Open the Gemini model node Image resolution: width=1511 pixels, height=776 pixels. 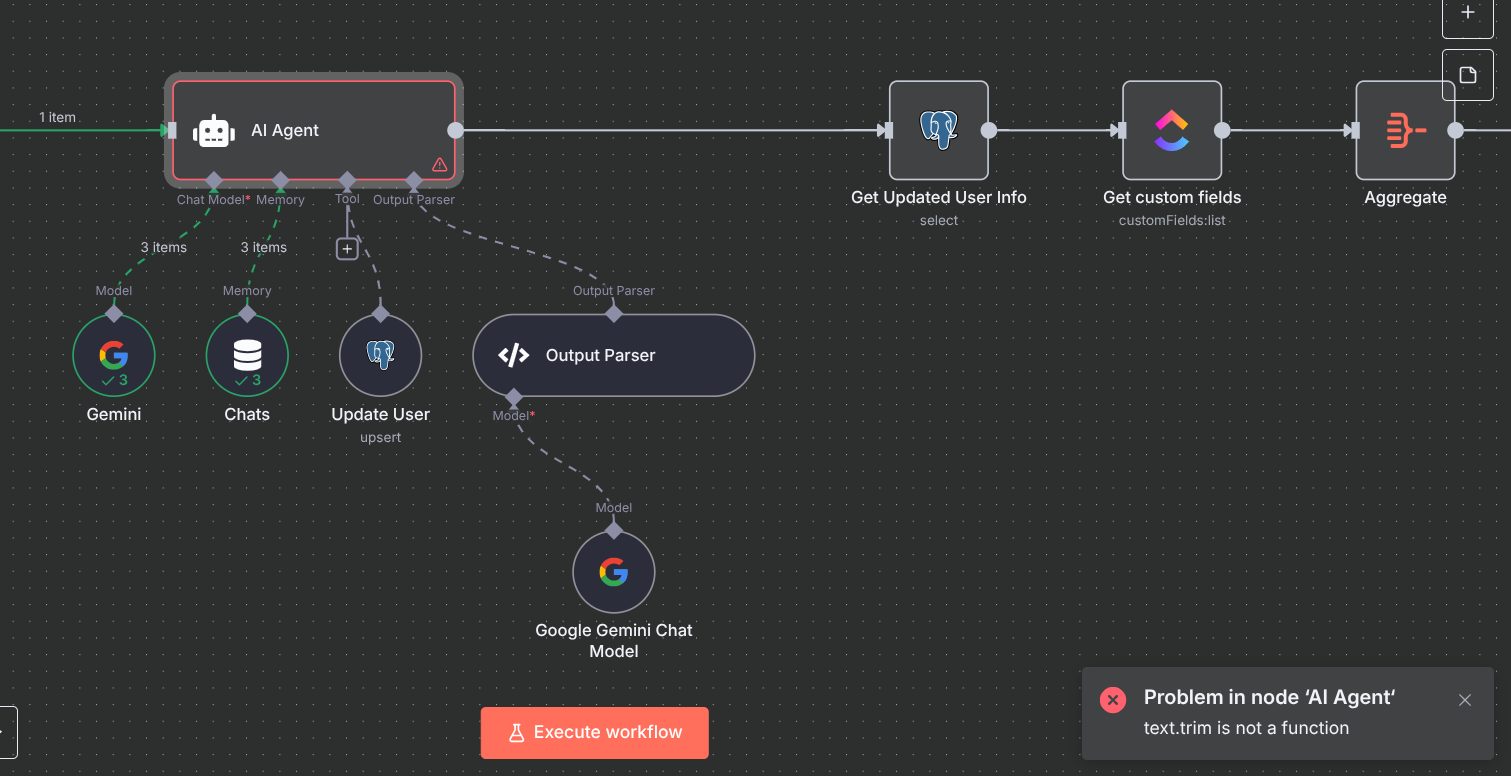[114, 355]
